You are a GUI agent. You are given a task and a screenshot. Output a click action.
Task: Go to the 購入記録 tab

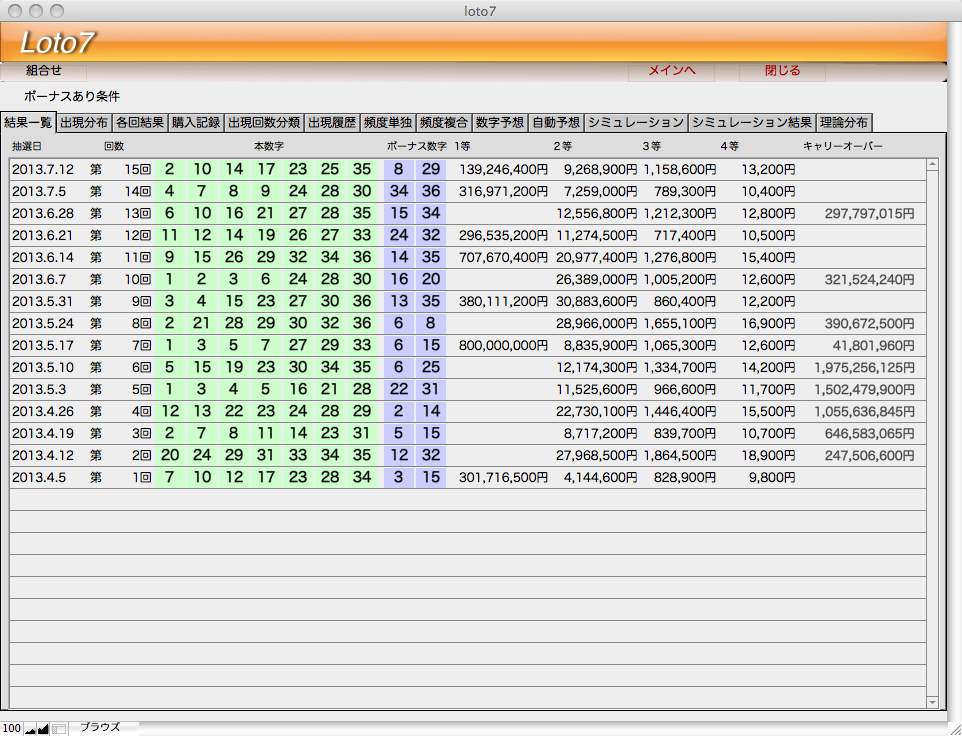pos(196,123)
